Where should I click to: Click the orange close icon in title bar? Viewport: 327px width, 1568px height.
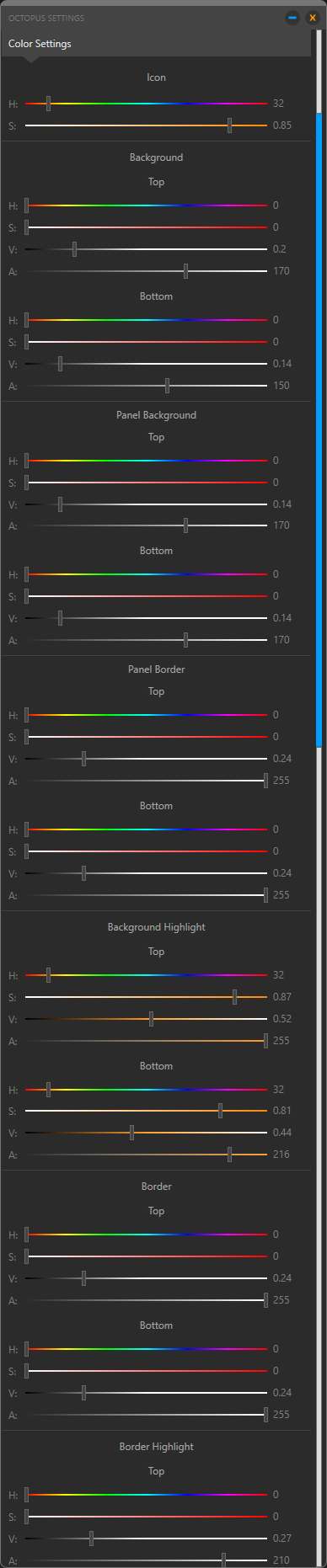click(x=312, y=17)
